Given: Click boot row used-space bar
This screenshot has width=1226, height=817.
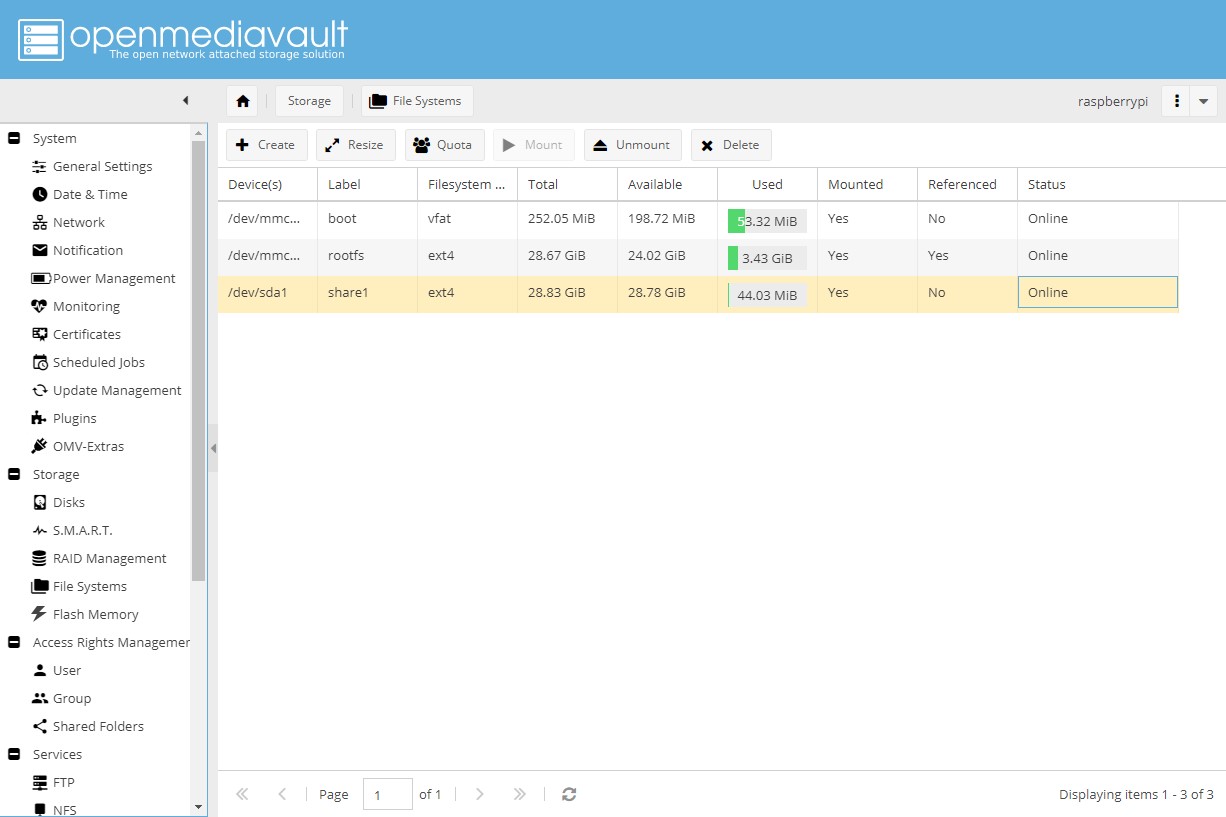Looking at the screenshot, I should pyautogui.click(x=767, y=221).
